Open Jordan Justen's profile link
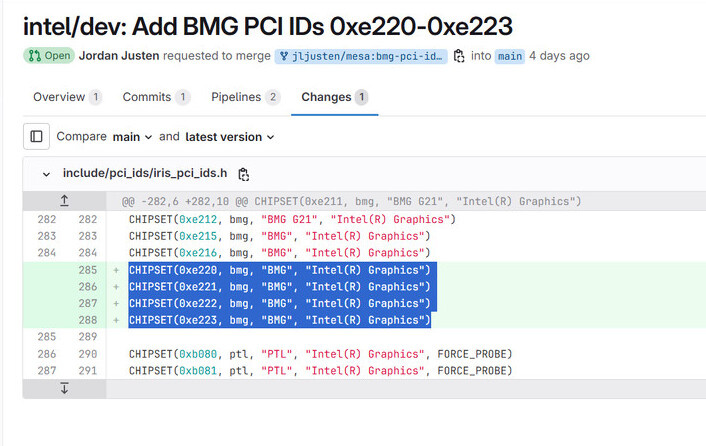 118,56
